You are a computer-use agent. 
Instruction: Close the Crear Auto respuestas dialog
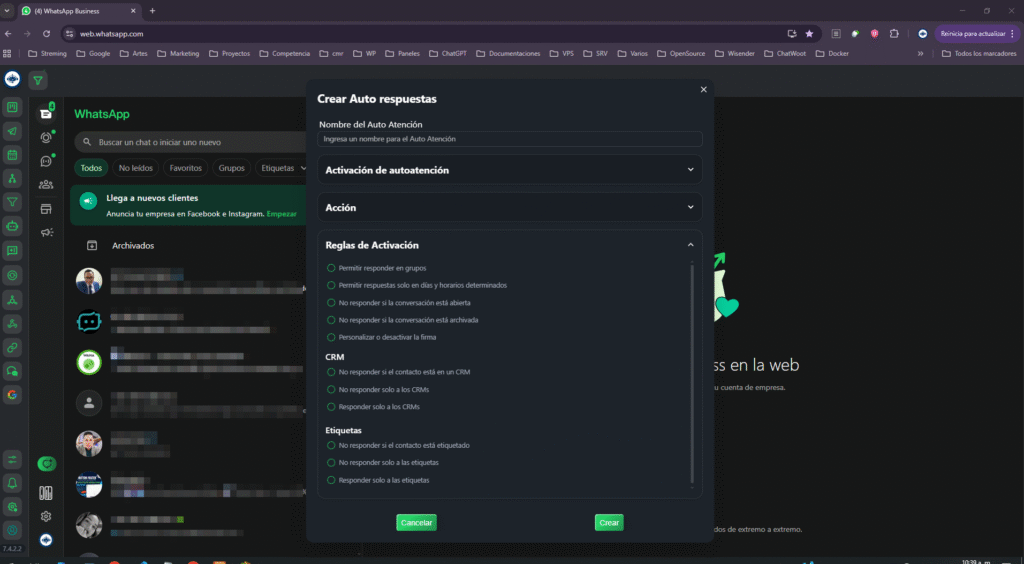point(703,90)
